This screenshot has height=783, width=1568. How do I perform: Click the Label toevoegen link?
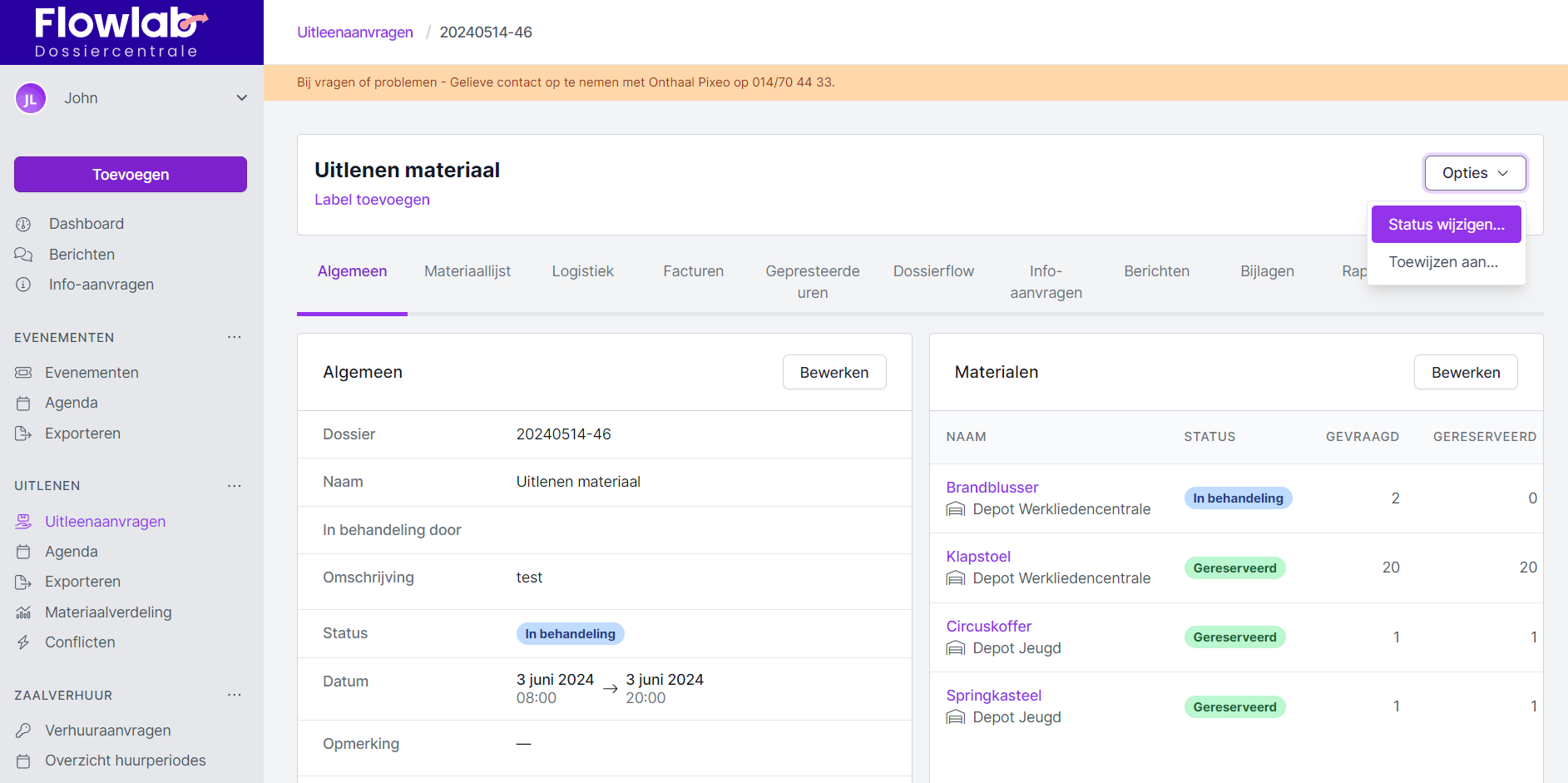click(372, 200)
